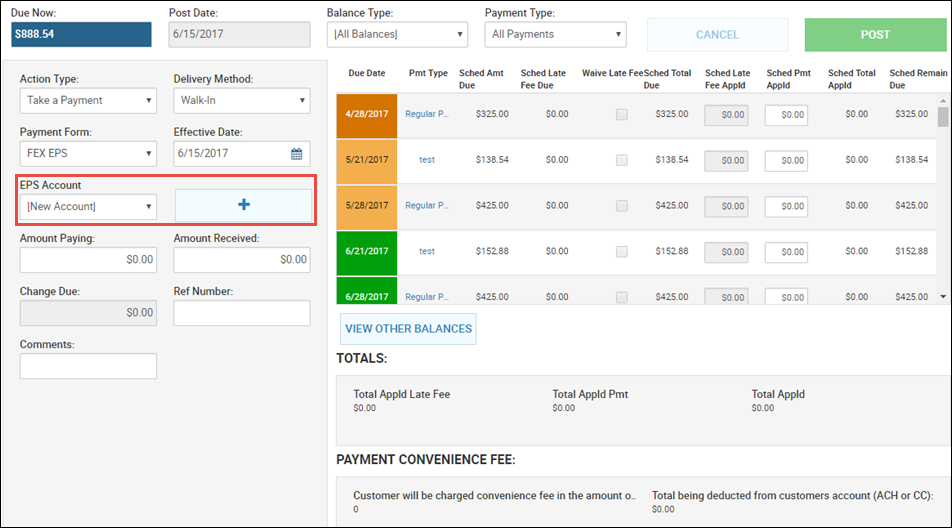
Task: Open the Payment Type dropdown
Action: (x=556, y=35)
